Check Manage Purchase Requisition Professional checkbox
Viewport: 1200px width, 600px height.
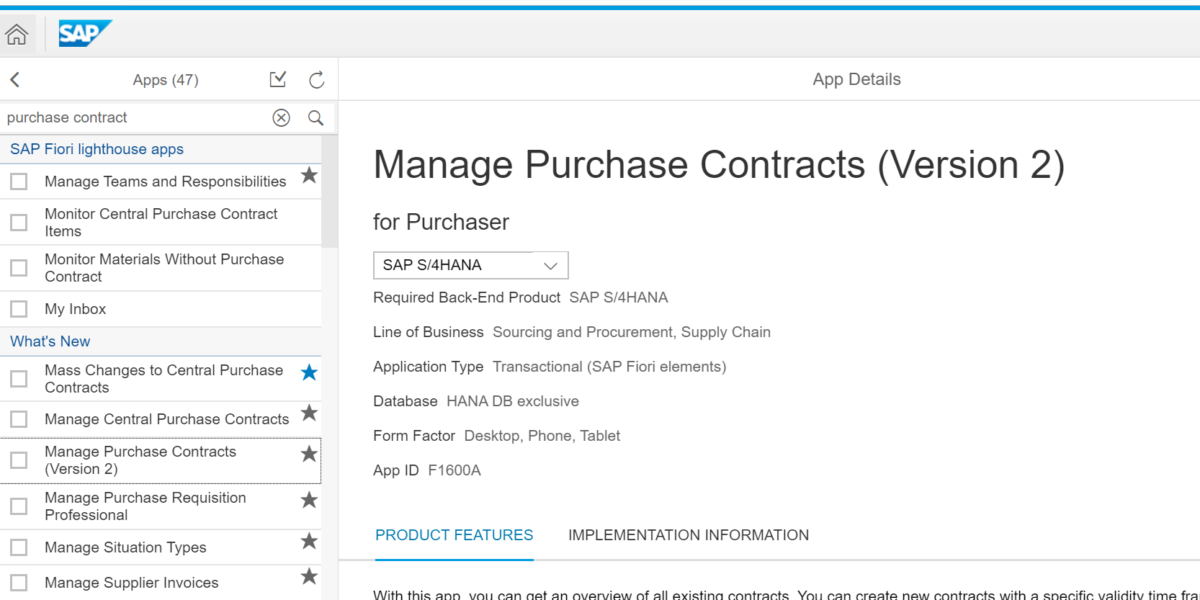[19, 506]
